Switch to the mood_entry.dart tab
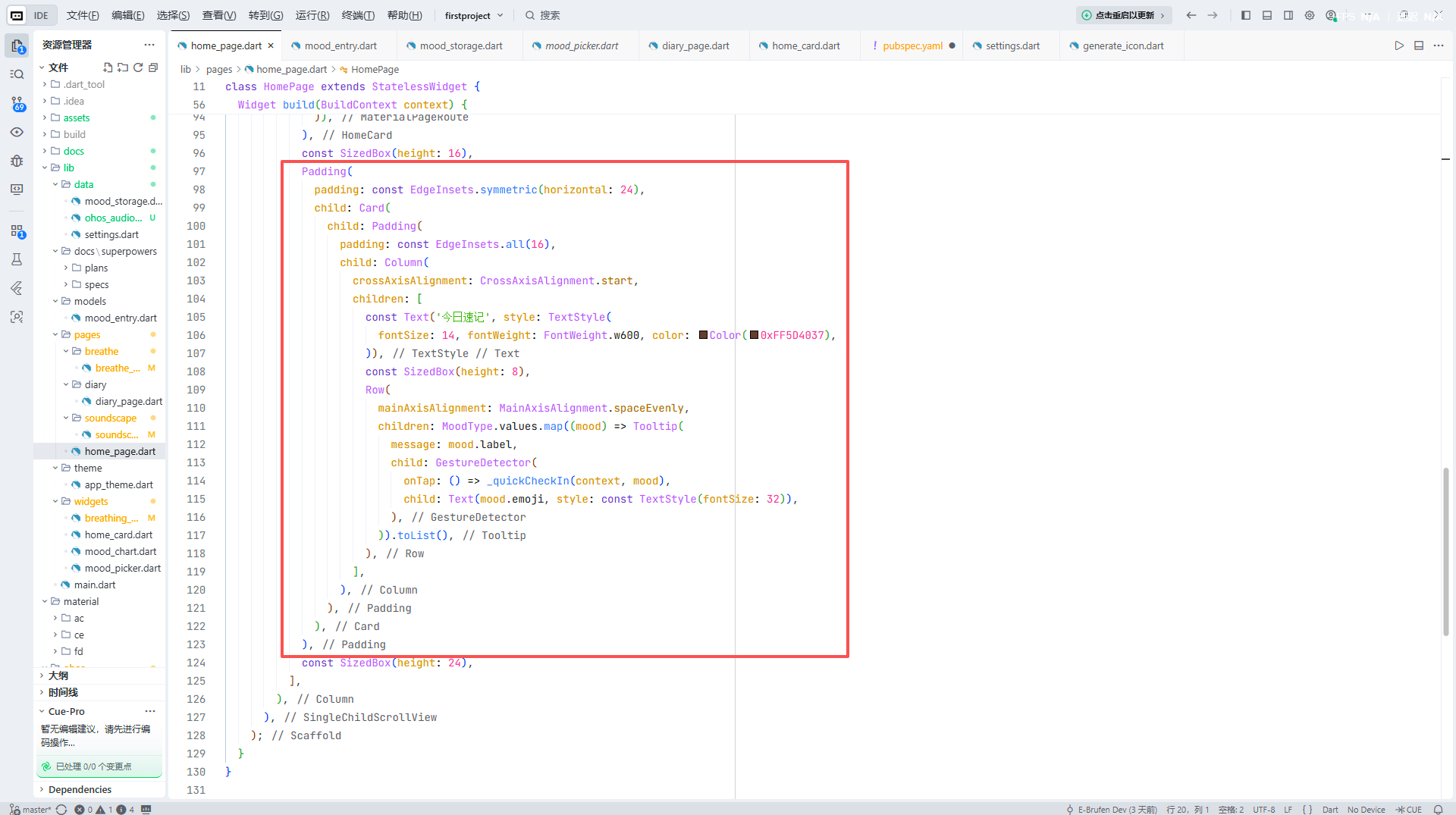The width and height of the screenshot is (1456, 815). tap(340, 45)
